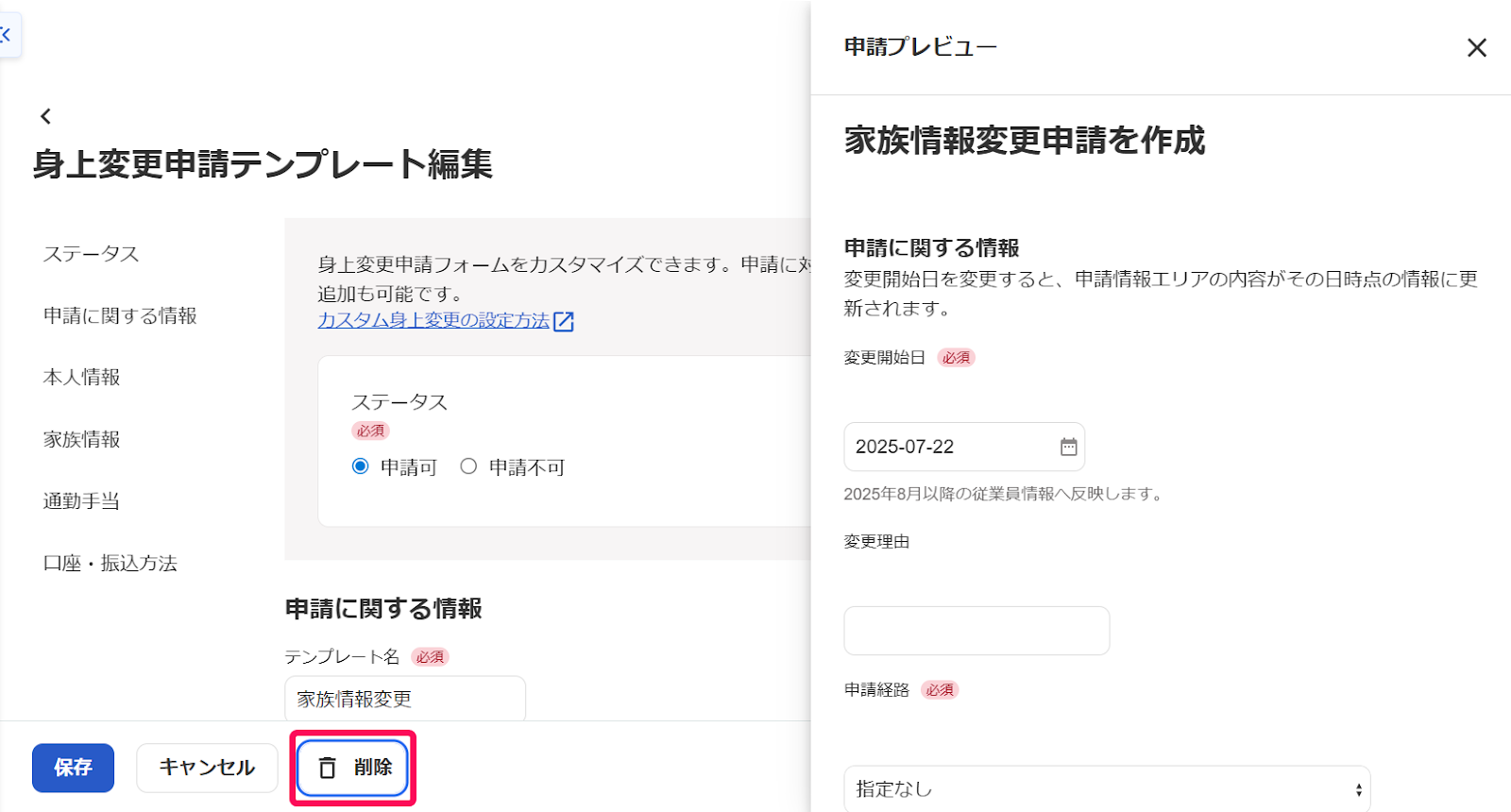1511x812 pixels.
Task: Click the 変更開始日 date field 2025-07-22
Action: (x=964, y=447)
